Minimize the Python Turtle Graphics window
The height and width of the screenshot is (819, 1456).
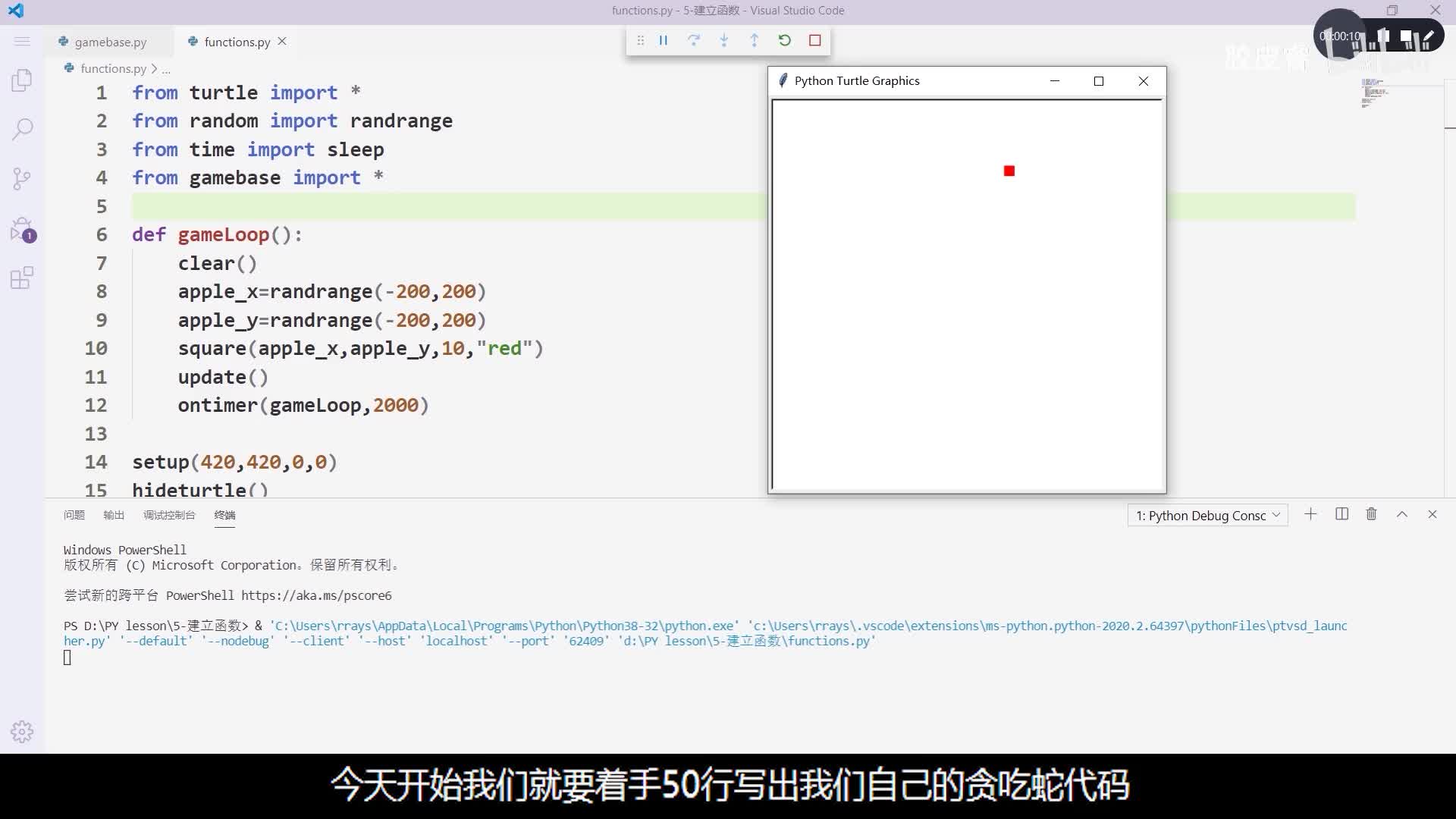(x=1054, y=81)
